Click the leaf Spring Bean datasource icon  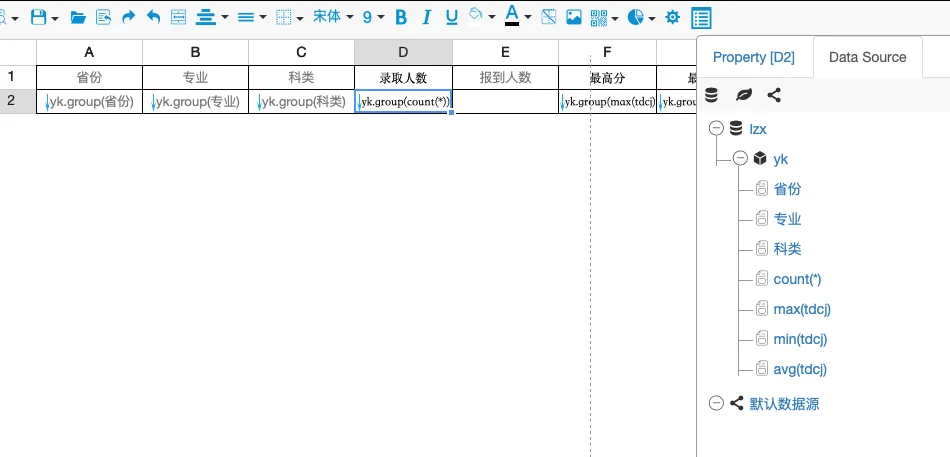click(743, 95)
